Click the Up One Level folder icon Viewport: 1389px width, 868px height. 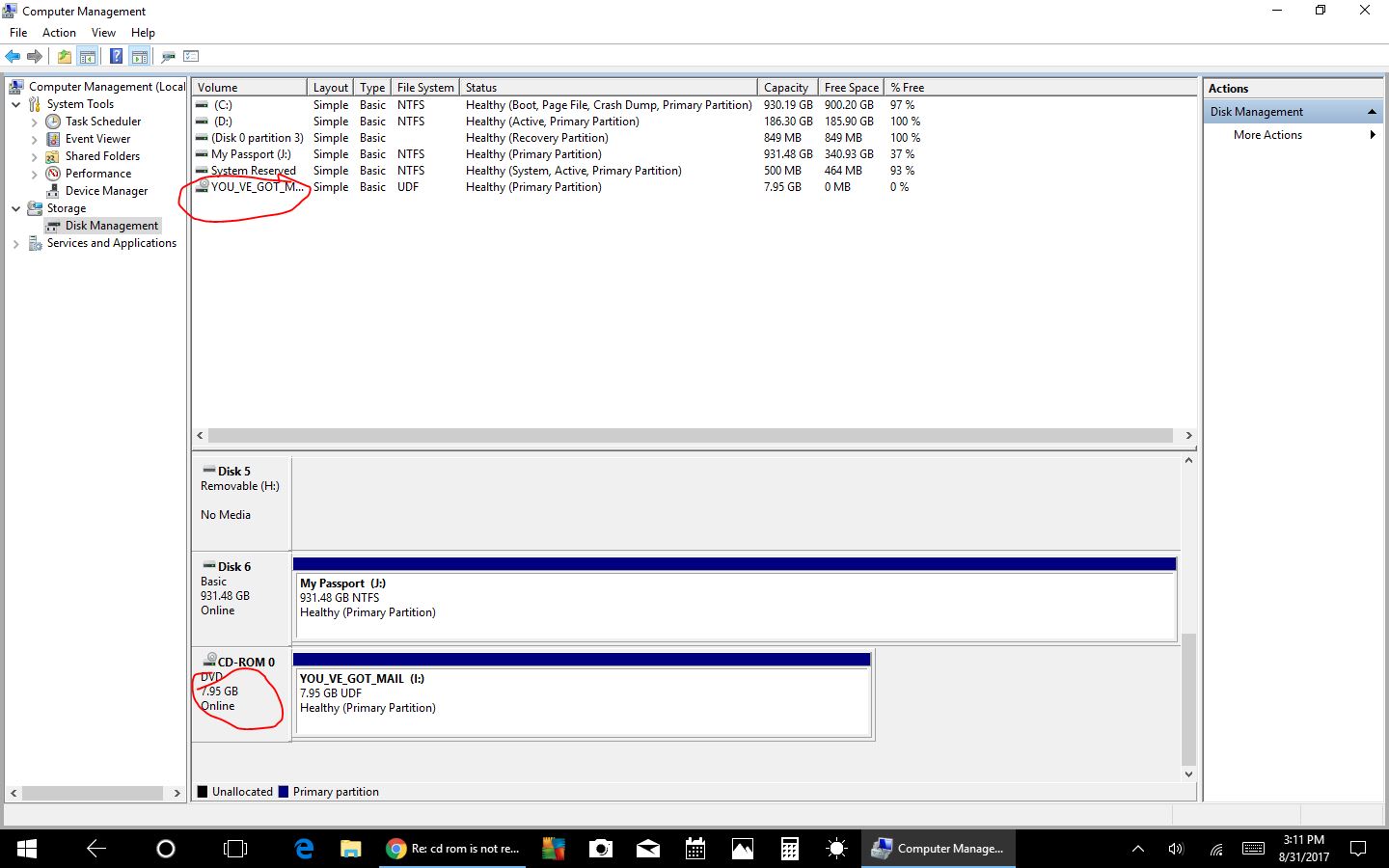pos(64,56)
